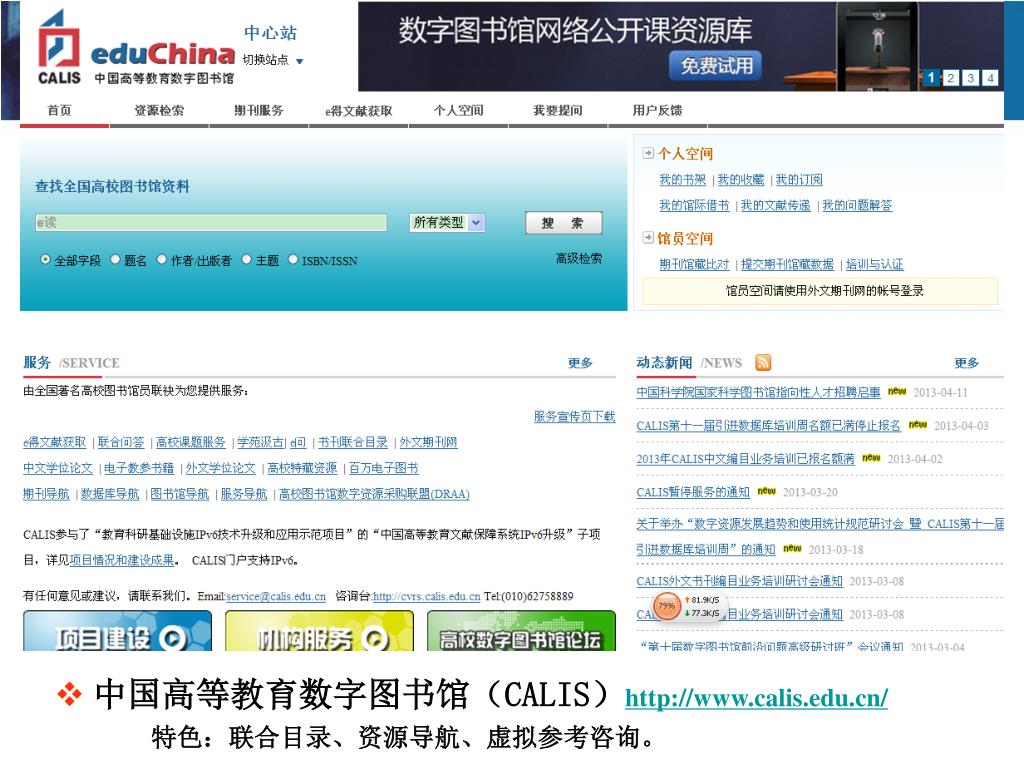1024x768 pixels.
Task: Open 培训与认证 link
Action: click(x=874, y=264)
